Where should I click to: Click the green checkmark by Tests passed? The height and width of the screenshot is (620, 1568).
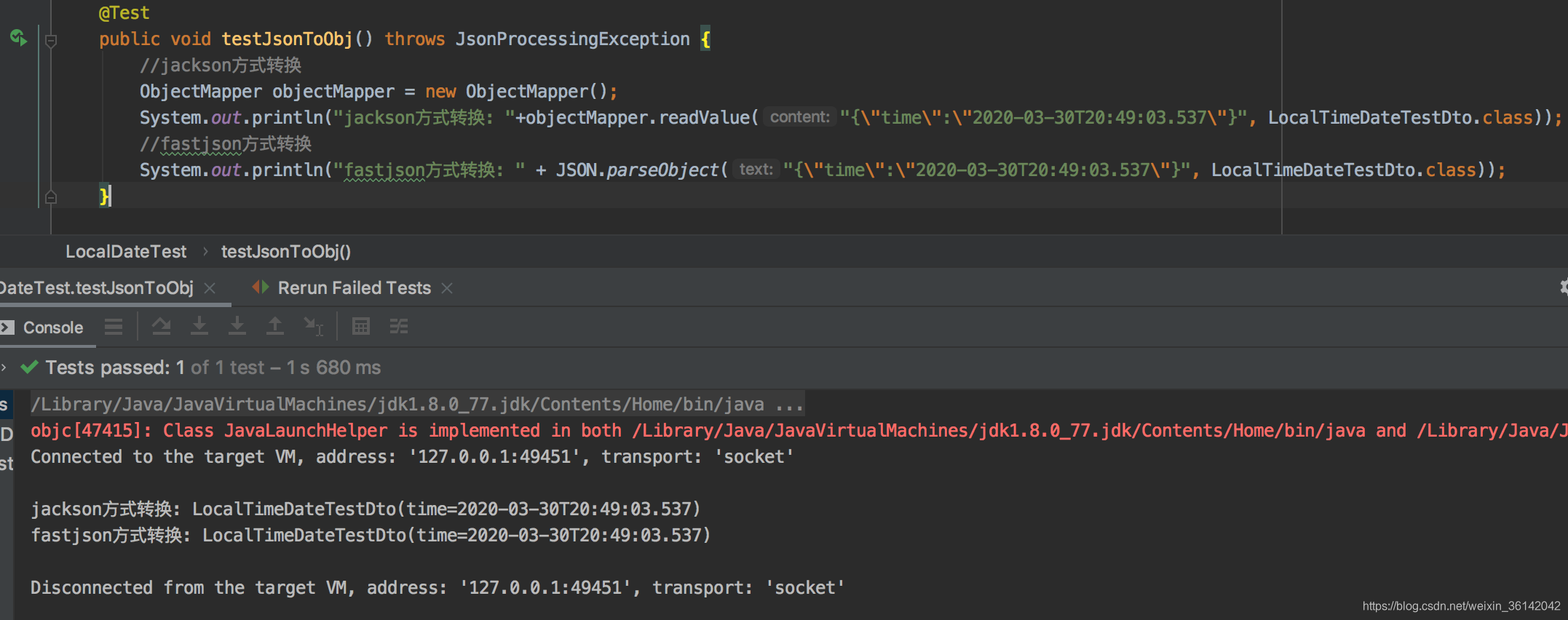[30, 367]
